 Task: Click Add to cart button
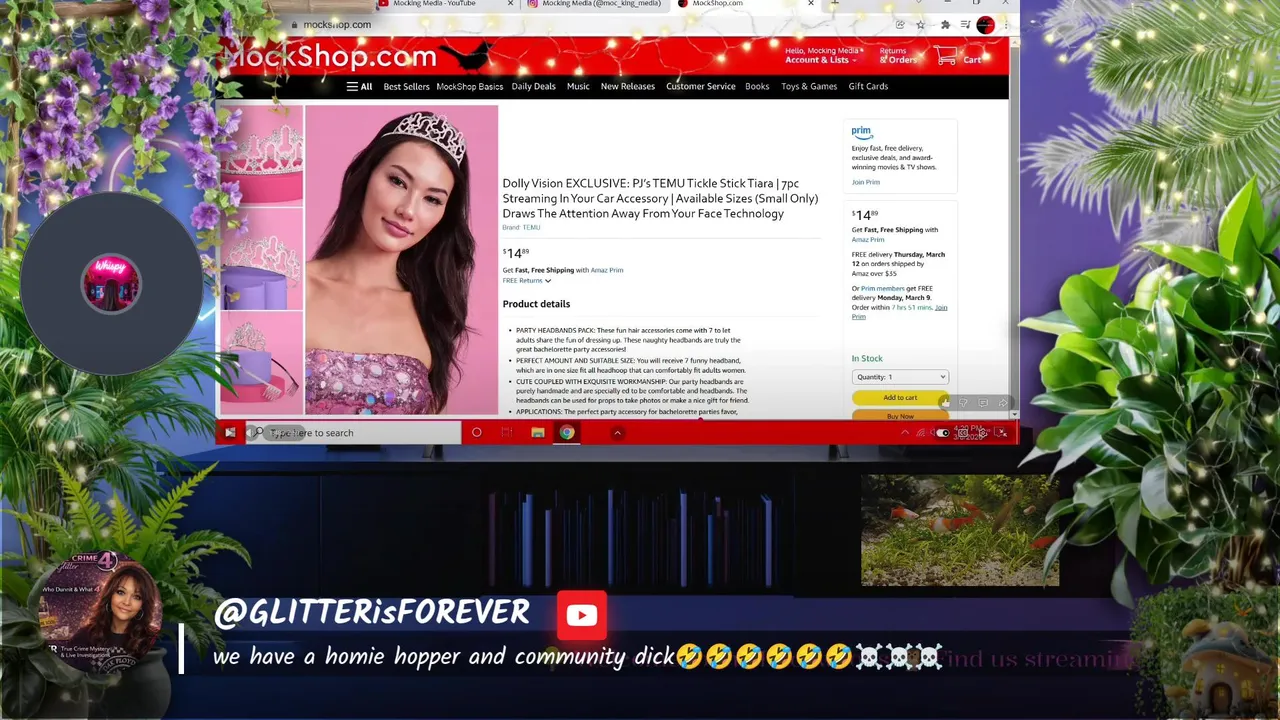click(x=900, y=398)
